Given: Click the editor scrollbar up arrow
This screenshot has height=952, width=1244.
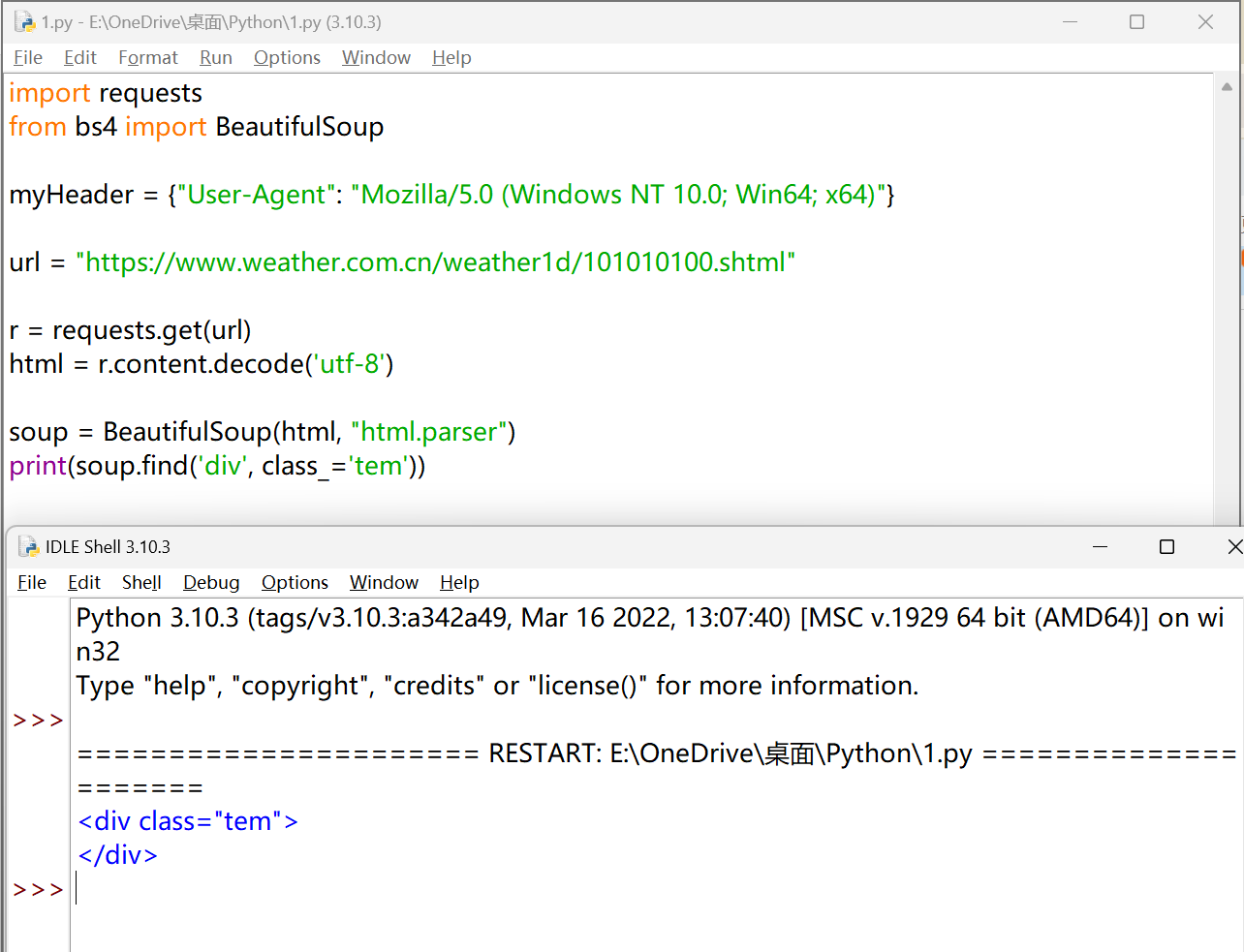Looking at the screenshot, I should 1227,87.
